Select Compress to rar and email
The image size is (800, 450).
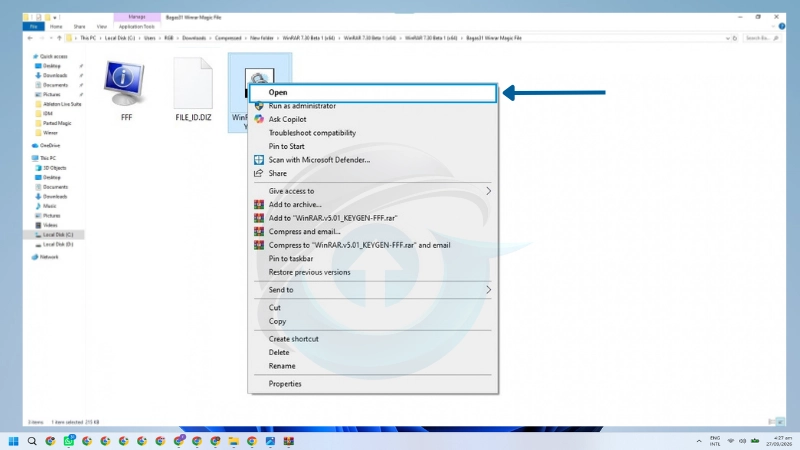[373, 245]
